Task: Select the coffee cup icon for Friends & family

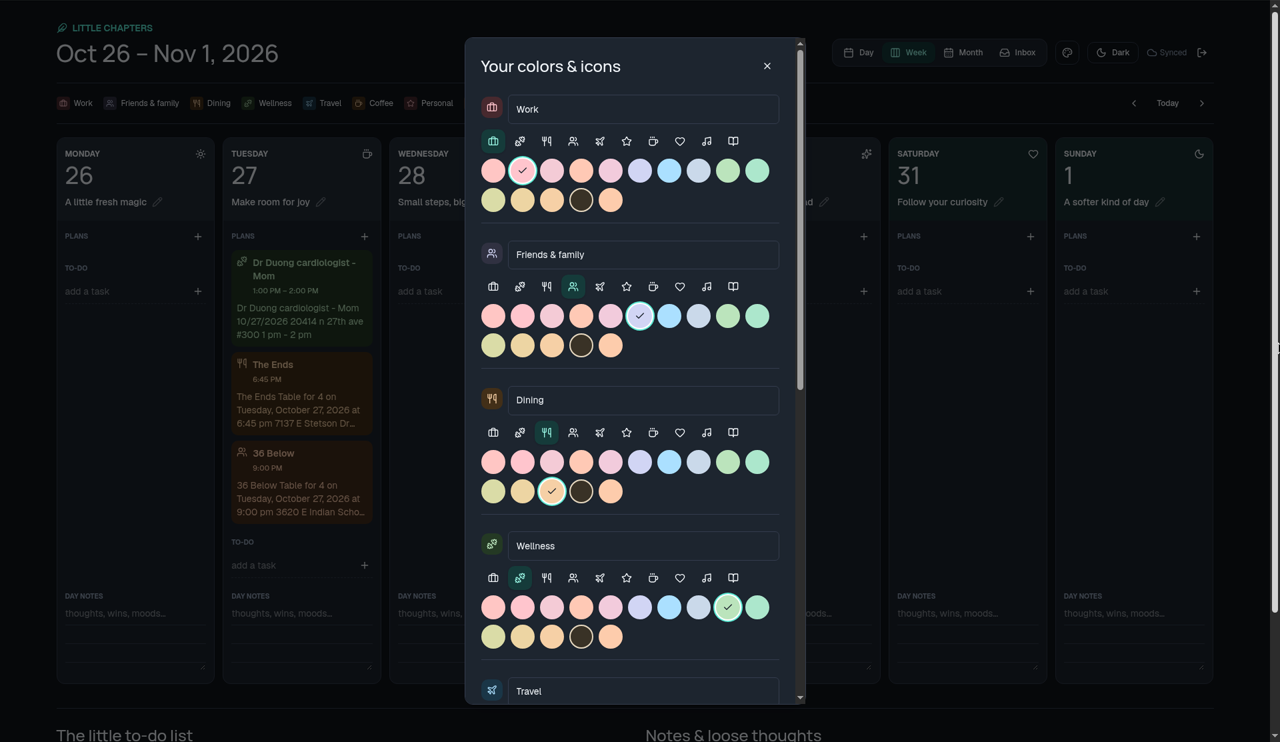Action: (653, 287)
